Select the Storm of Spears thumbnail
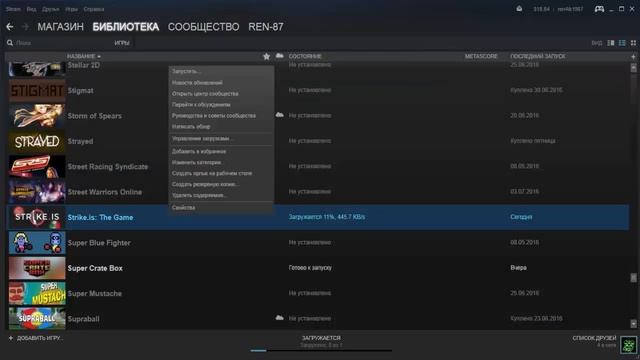Screen dimensions: 640x360 tap(37, 116)
